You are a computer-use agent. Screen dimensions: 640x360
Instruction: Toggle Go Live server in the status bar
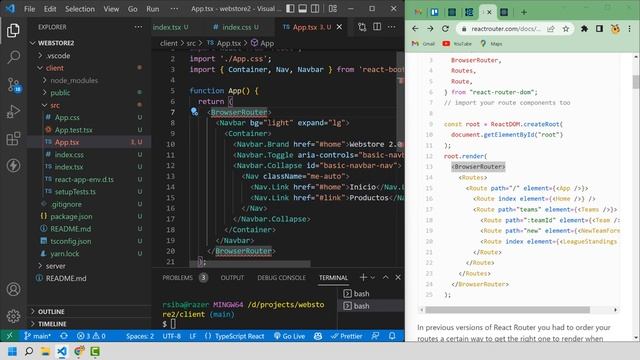(x=289, y=336)
